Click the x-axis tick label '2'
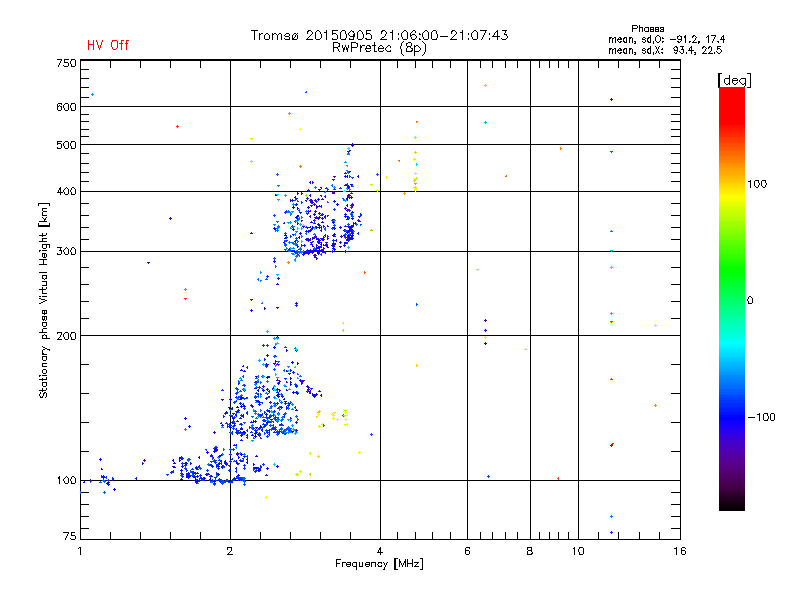Image resolution: width=800 pixels, height=600 pixels. coord(230,551)
